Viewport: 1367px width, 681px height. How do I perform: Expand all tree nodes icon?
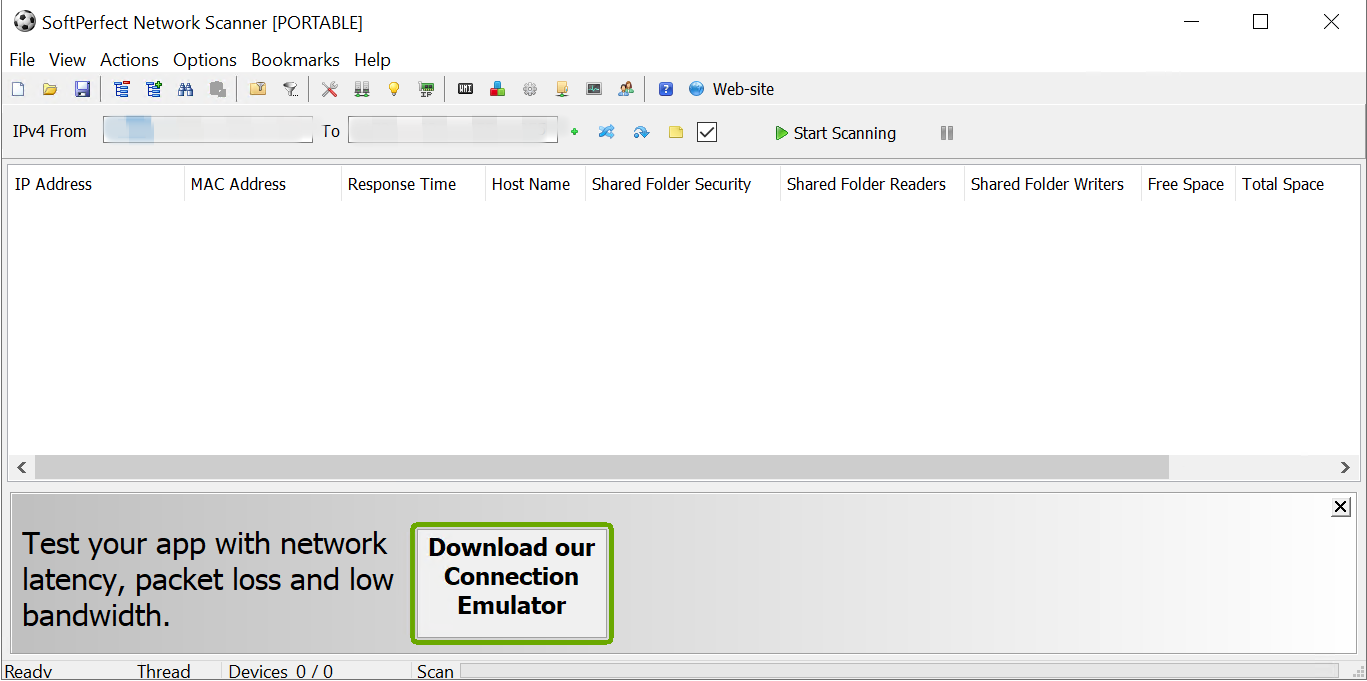[x=154, y=89]
